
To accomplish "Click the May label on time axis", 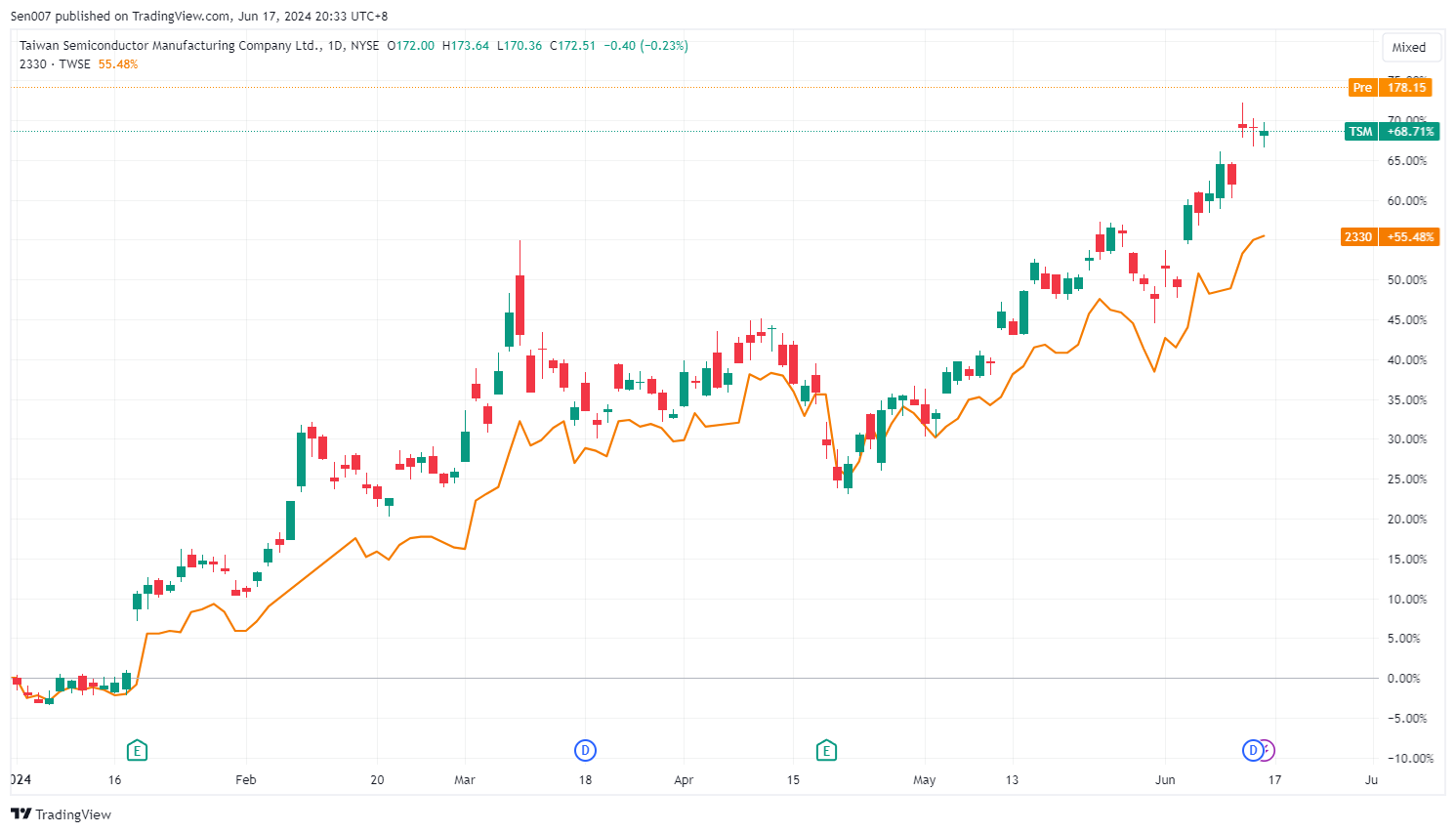I will pyautogui.click(x=924, y=780).
